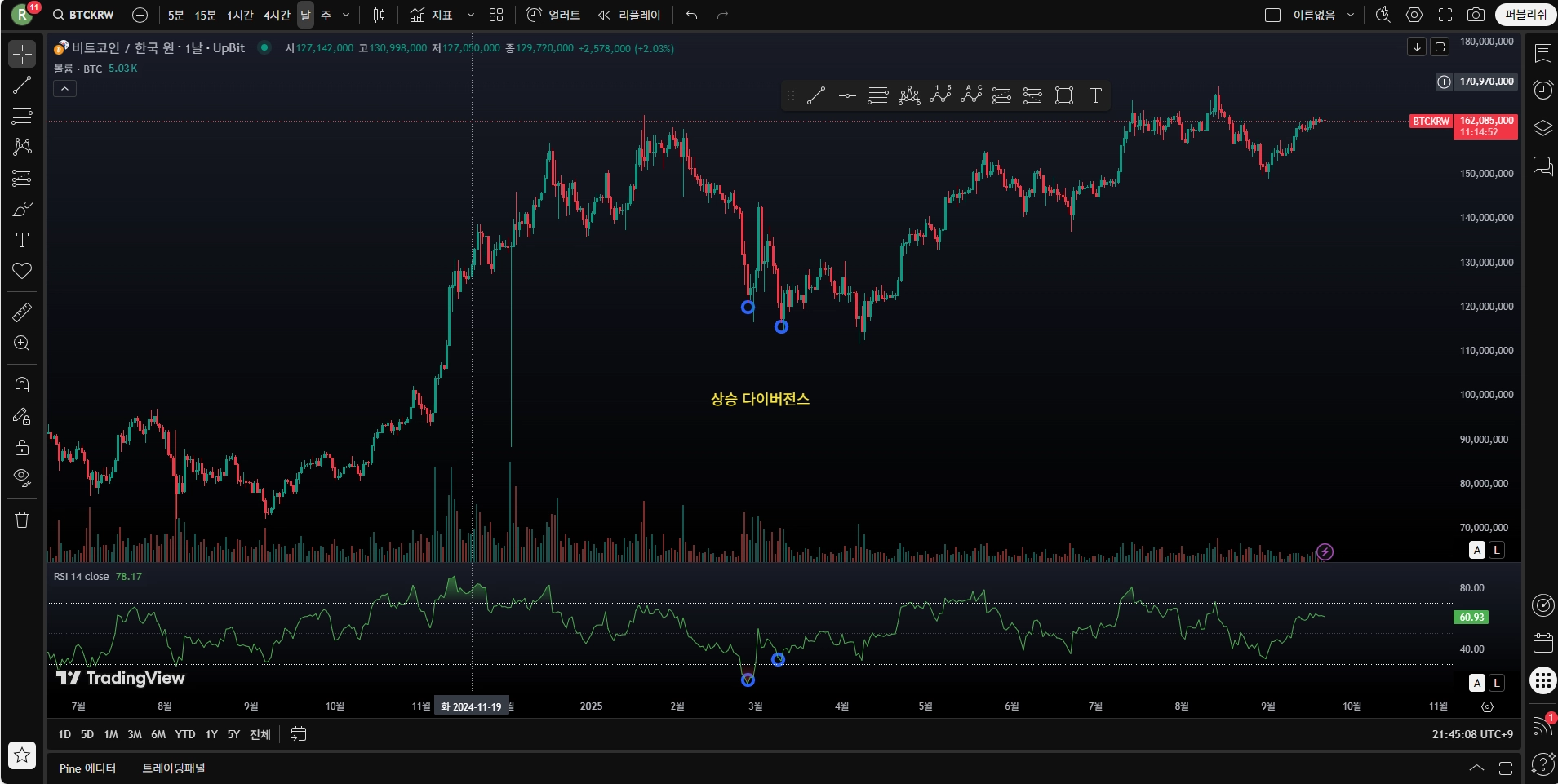Open the object tree layers panel
This screenshot has height=784, width=1558.
pos(1542,128)
